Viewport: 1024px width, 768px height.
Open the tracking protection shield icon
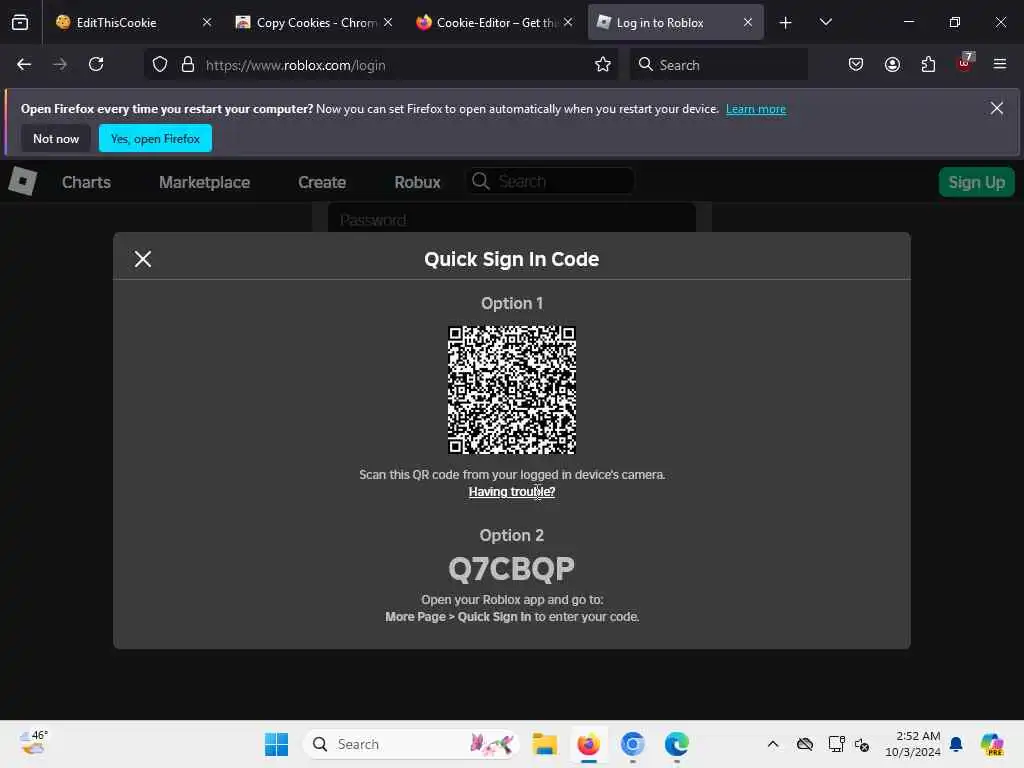pyautogui.click(x=160, y=65)
